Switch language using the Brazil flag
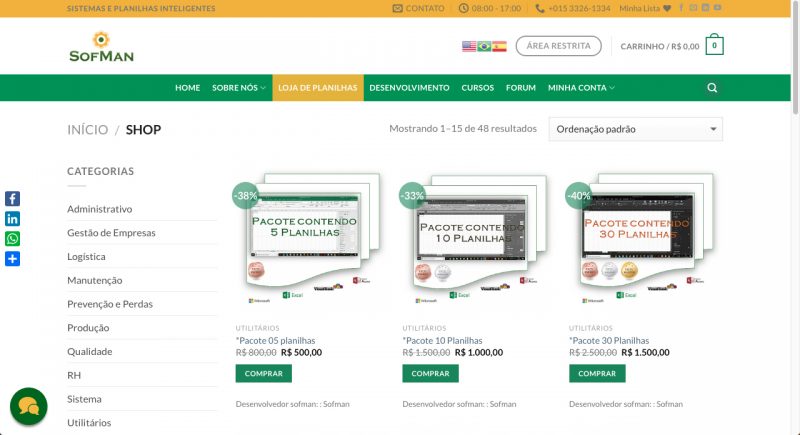 (x=484, y=46)
